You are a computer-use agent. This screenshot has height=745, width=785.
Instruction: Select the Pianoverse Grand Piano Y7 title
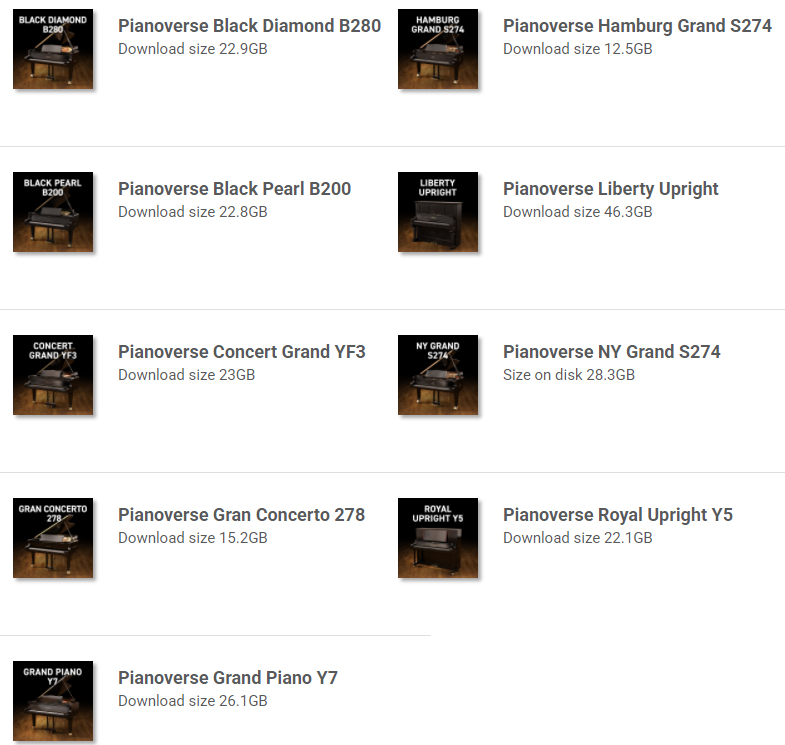pyautogui.click(x=228, y=677)
